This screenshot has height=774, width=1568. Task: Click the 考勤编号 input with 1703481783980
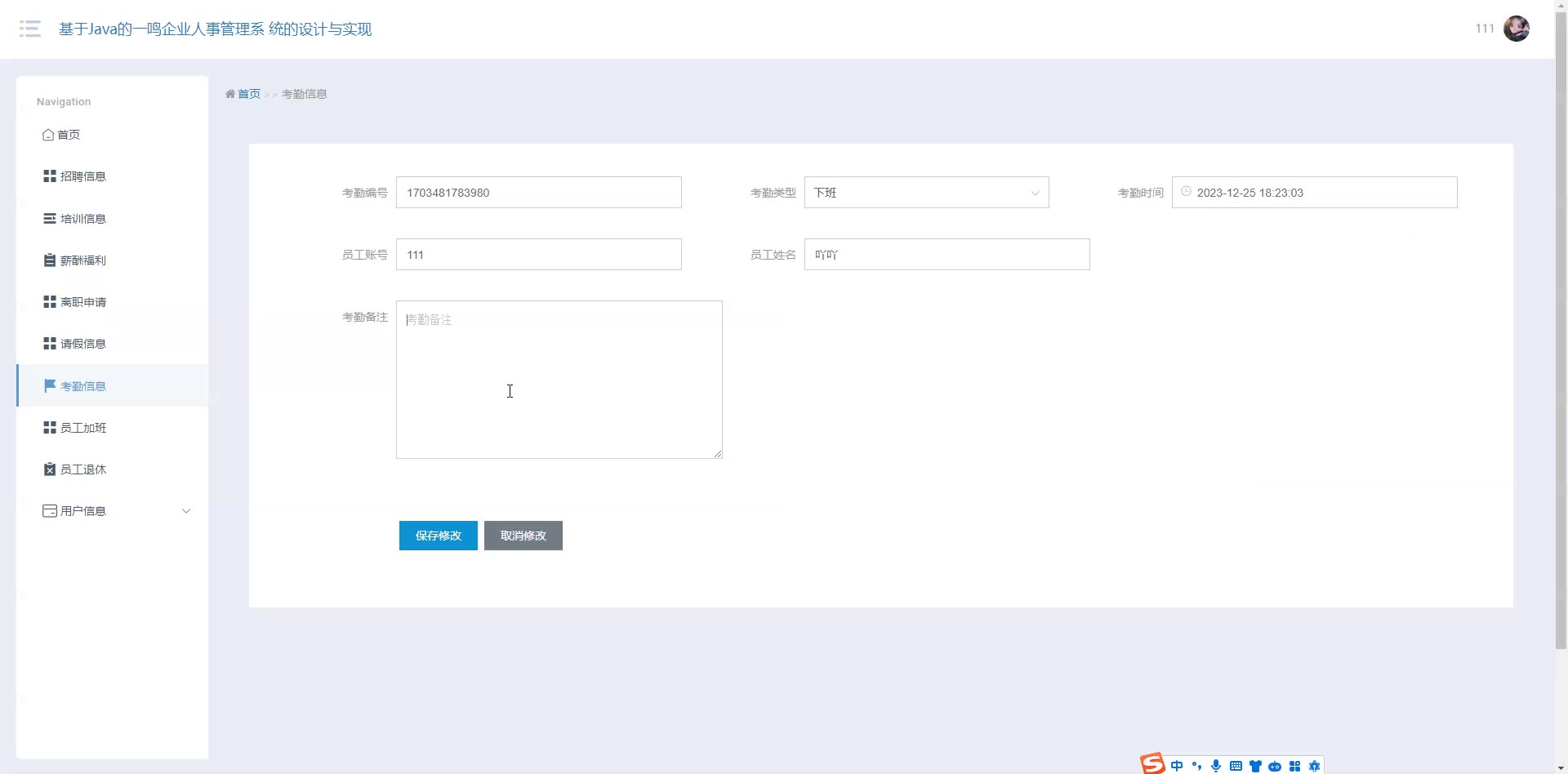click(539, 193)
